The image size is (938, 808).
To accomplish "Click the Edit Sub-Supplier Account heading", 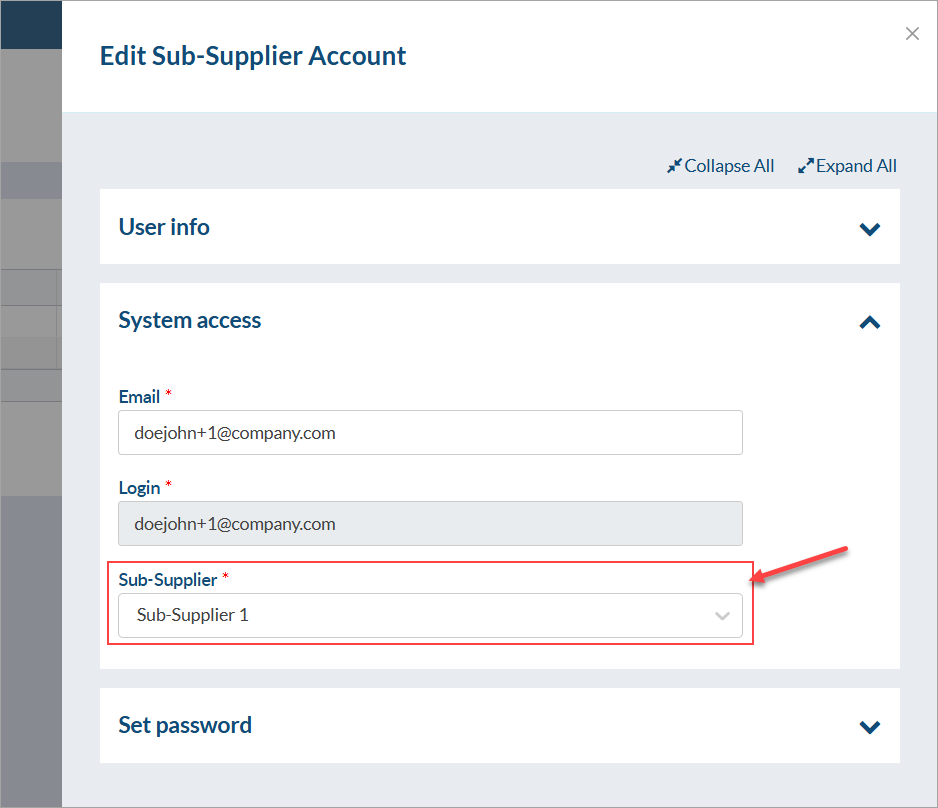I will click(253, 56).
